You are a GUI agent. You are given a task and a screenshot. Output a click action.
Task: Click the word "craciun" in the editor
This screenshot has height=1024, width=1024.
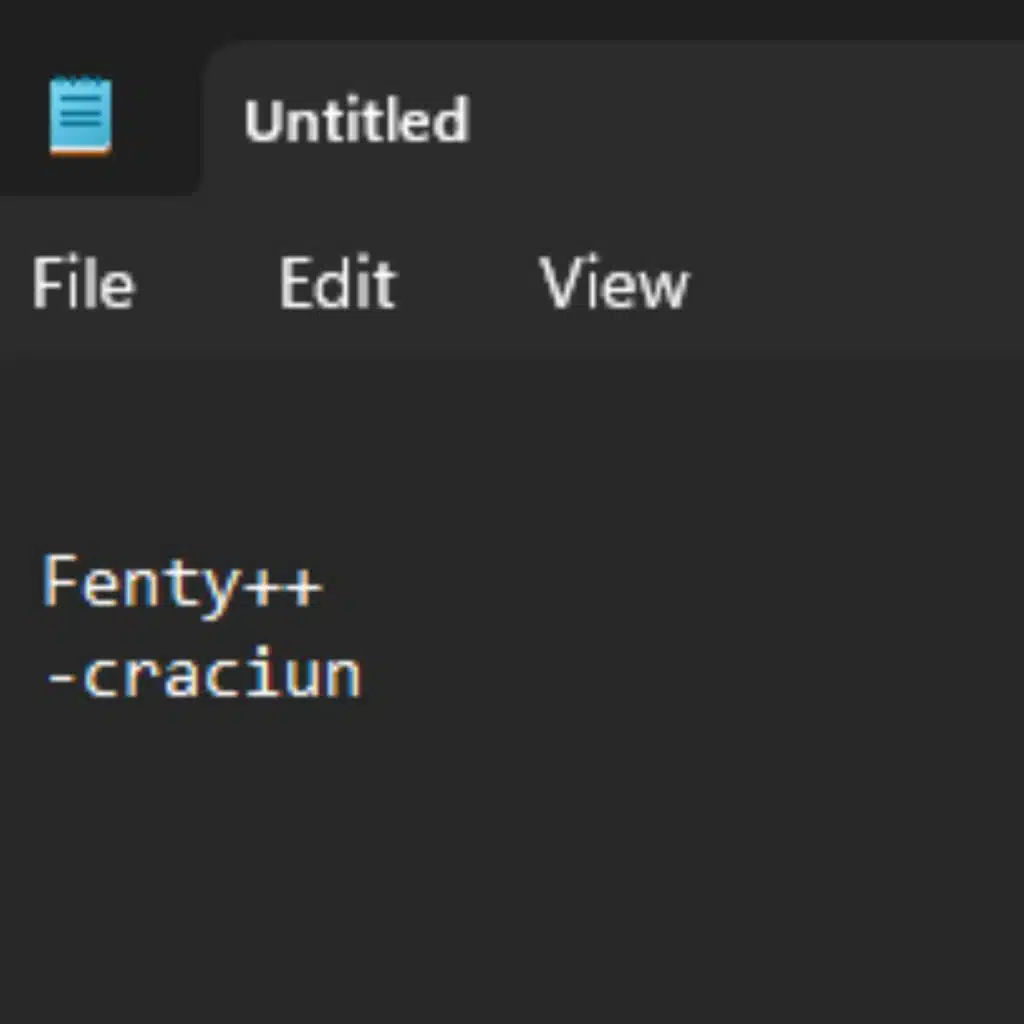(221, 676)
